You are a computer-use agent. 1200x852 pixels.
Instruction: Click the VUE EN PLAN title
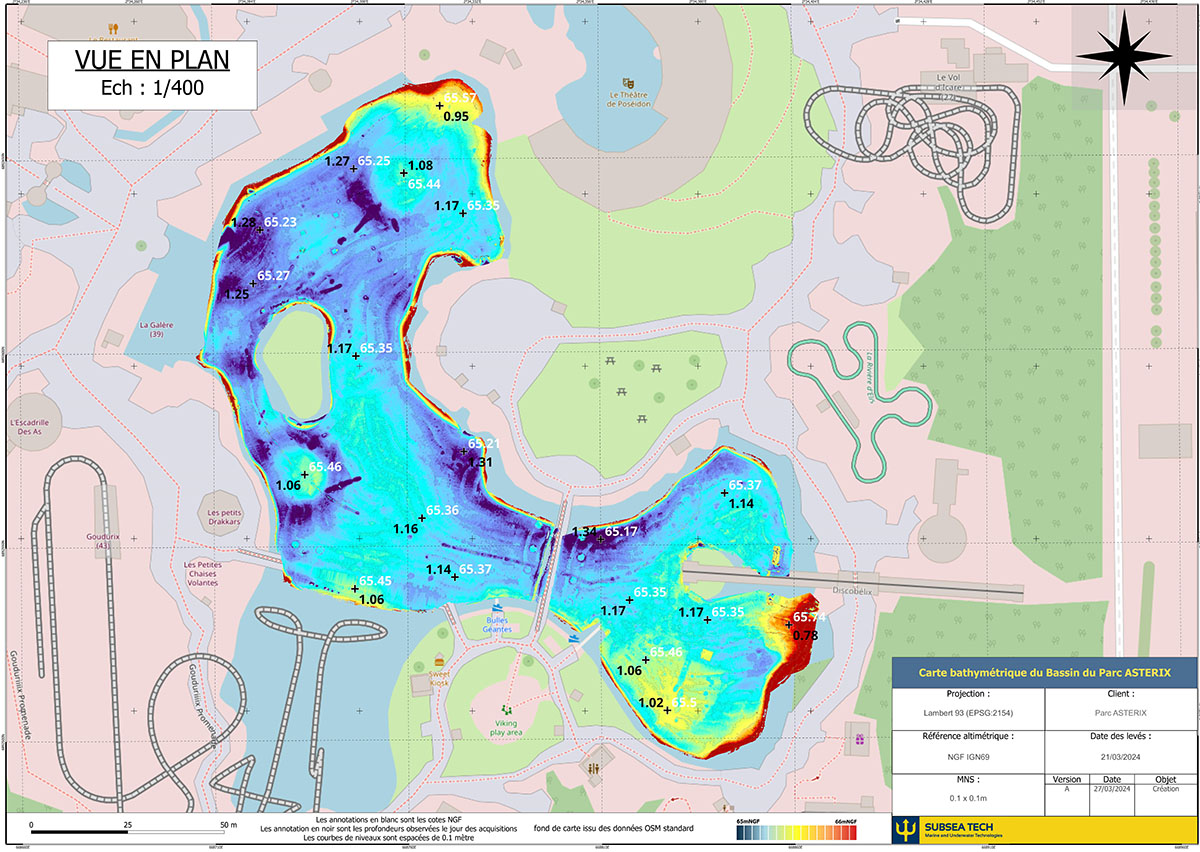pos(152,60)
